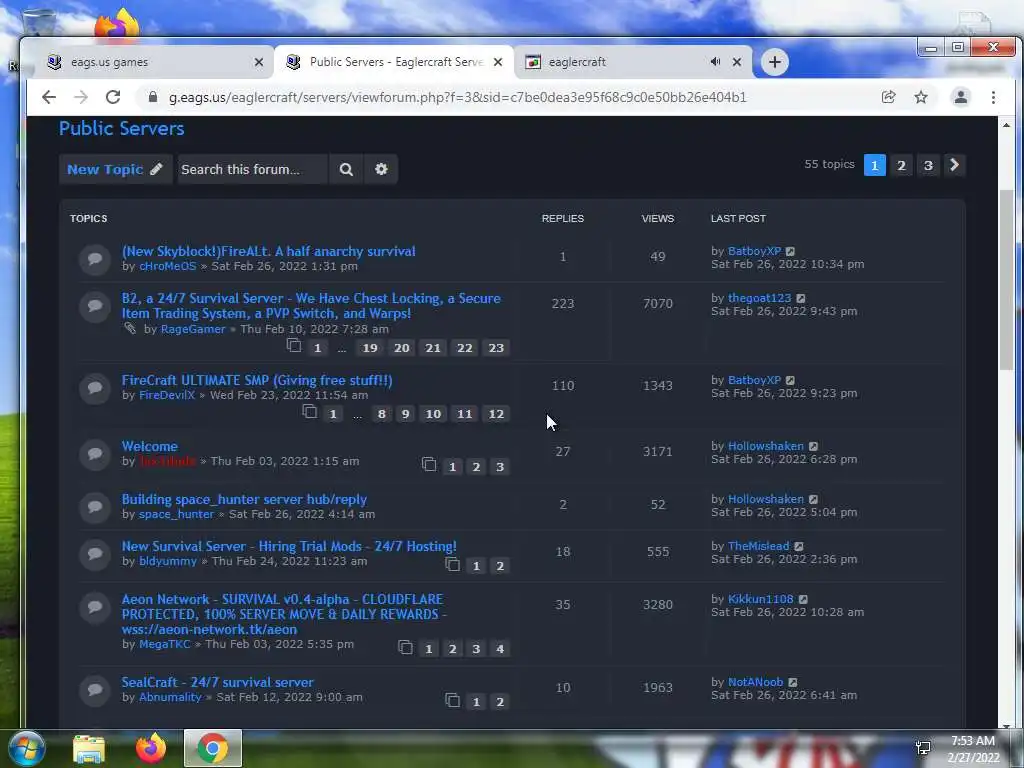The height and width of the screenshot is (768, 1024).
Task: Reload the page with the refresh icon
Action: [x=113, y=97]
